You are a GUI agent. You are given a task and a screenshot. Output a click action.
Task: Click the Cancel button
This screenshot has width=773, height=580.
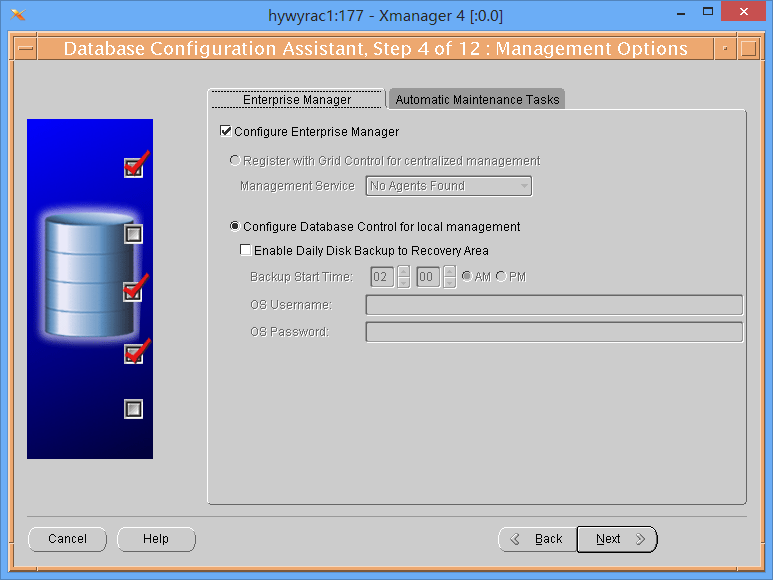[68, 539]
